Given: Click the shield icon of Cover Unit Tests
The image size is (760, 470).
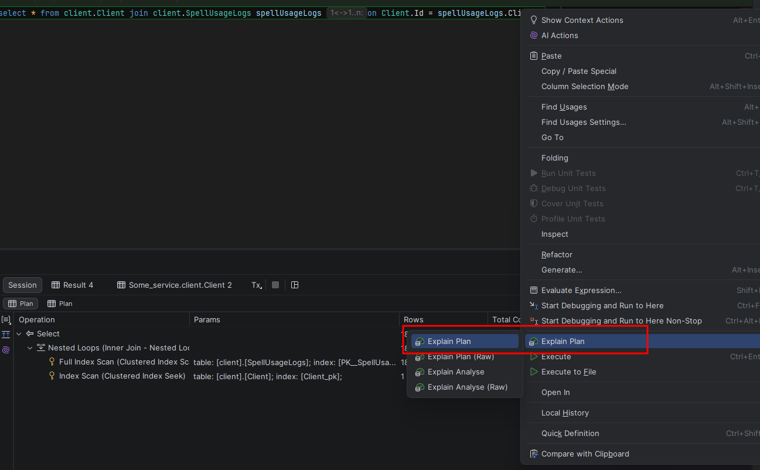Looking at the screenshot, I should pos(534,204).
